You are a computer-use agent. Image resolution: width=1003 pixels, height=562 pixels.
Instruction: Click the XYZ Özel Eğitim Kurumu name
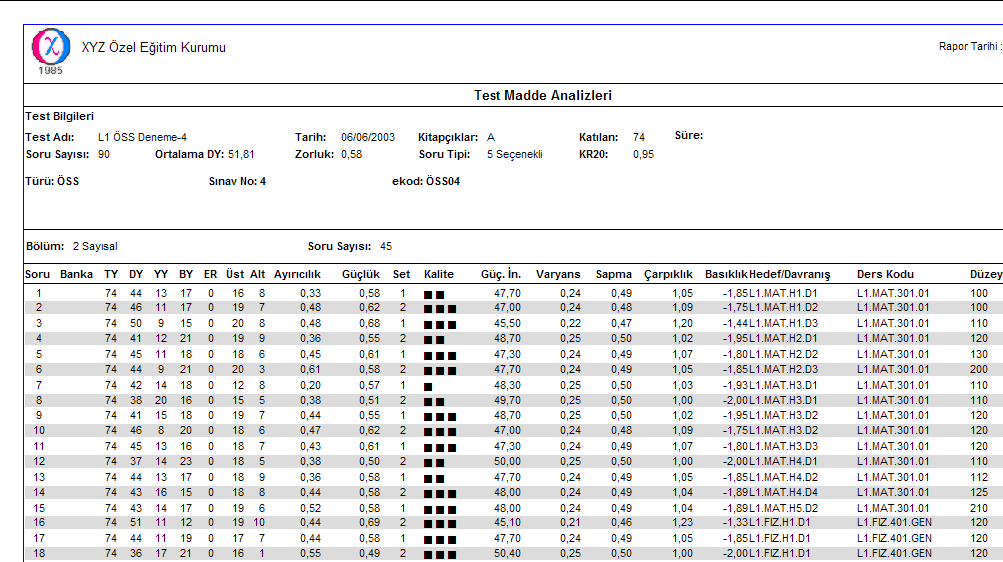153,48
